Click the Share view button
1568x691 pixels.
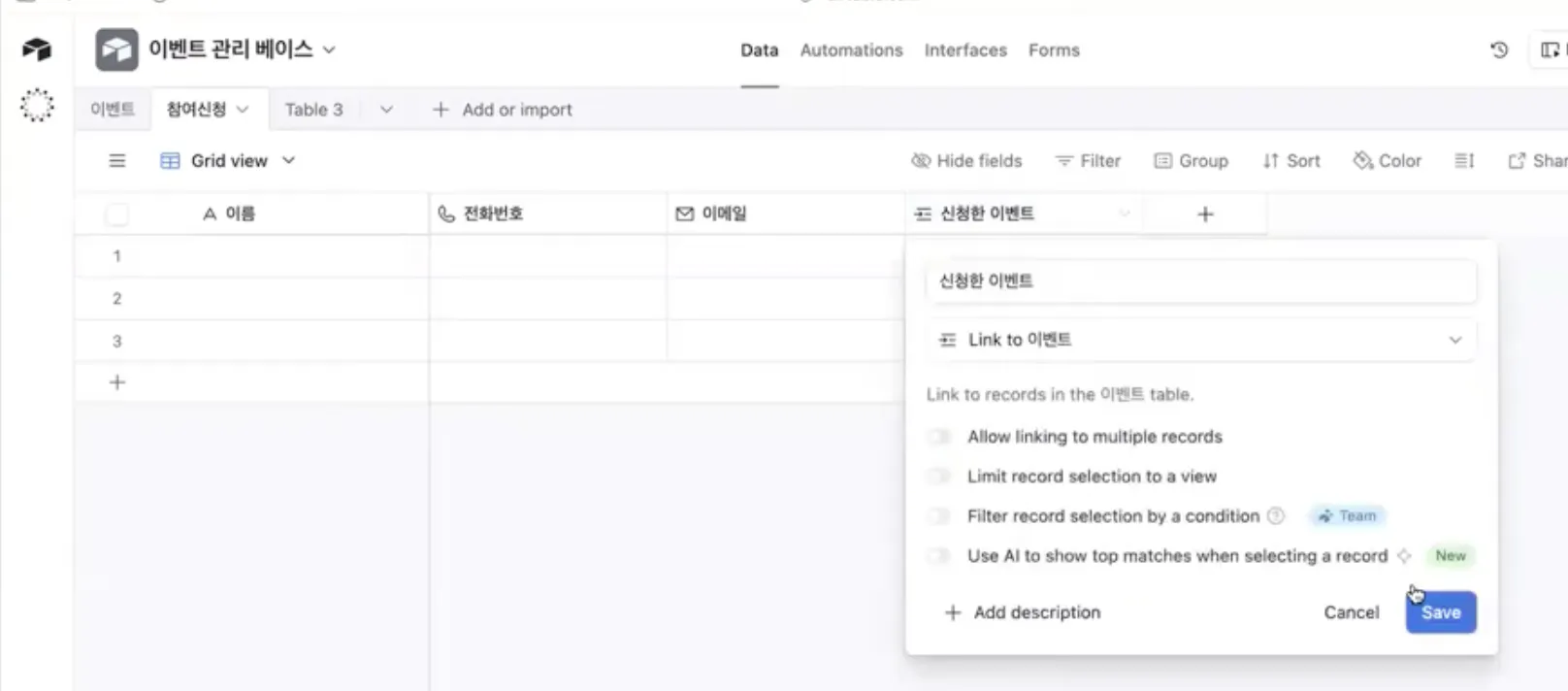click(x=1537, y=160)
